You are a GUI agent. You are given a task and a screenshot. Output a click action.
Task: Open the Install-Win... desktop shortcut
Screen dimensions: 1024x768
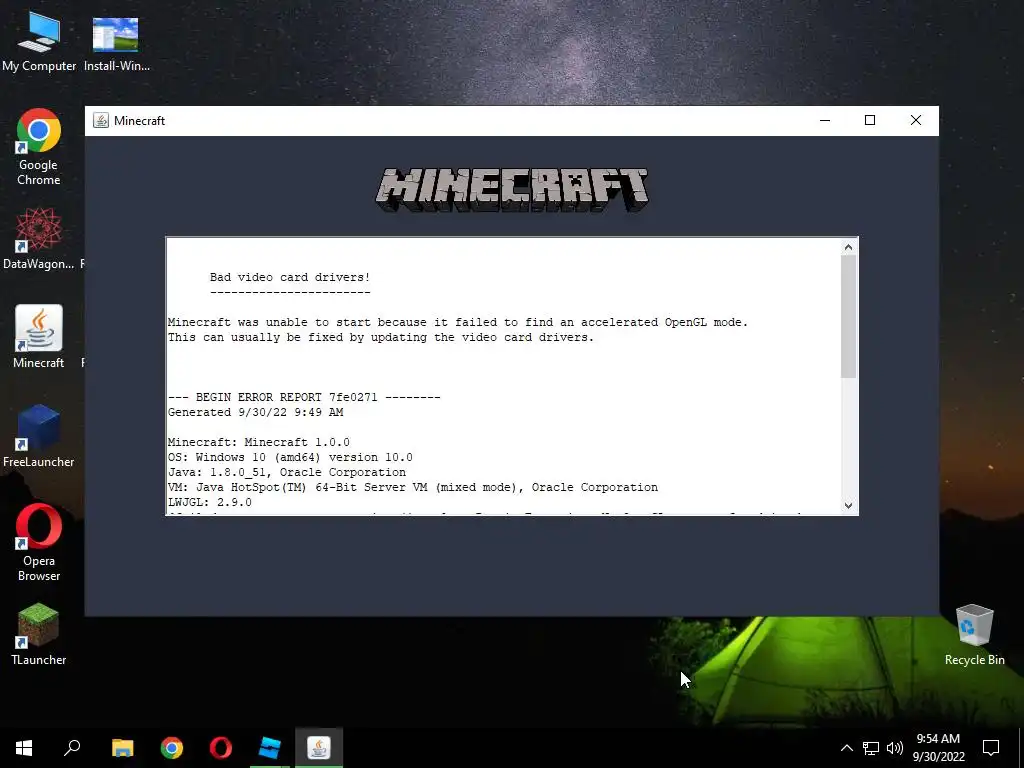click(x=116, y=42)
